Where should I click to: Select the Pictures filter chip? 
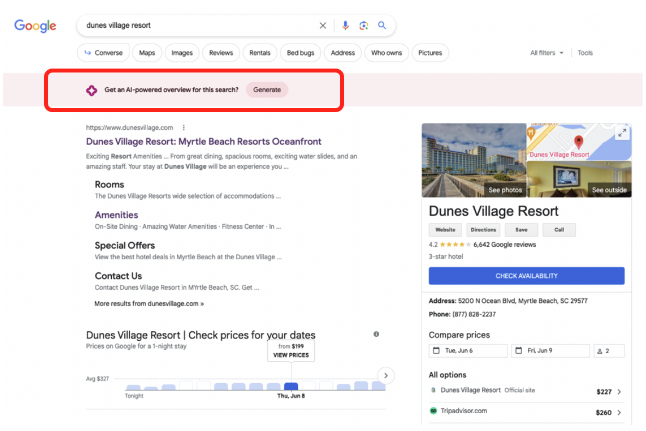(430, 53)
